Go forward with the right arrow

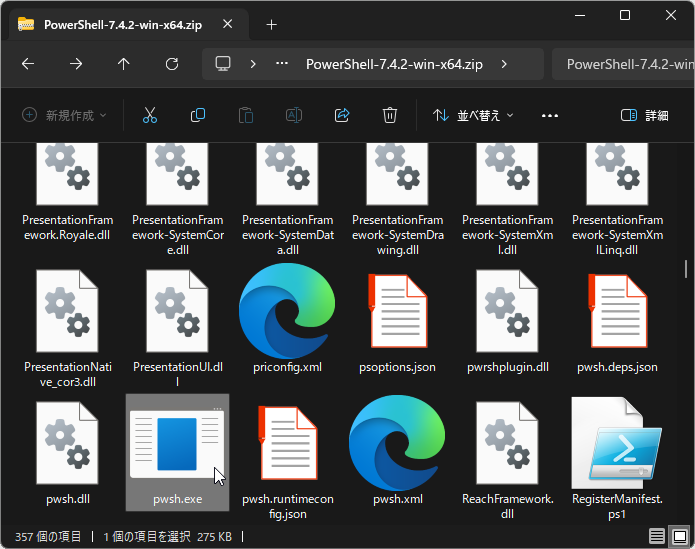(76, 64)
